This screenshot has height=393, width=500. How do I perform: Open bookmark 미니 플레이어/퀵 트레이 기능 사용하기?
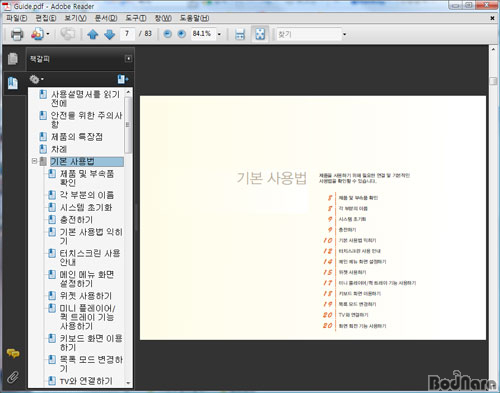[x=88, y=317]
